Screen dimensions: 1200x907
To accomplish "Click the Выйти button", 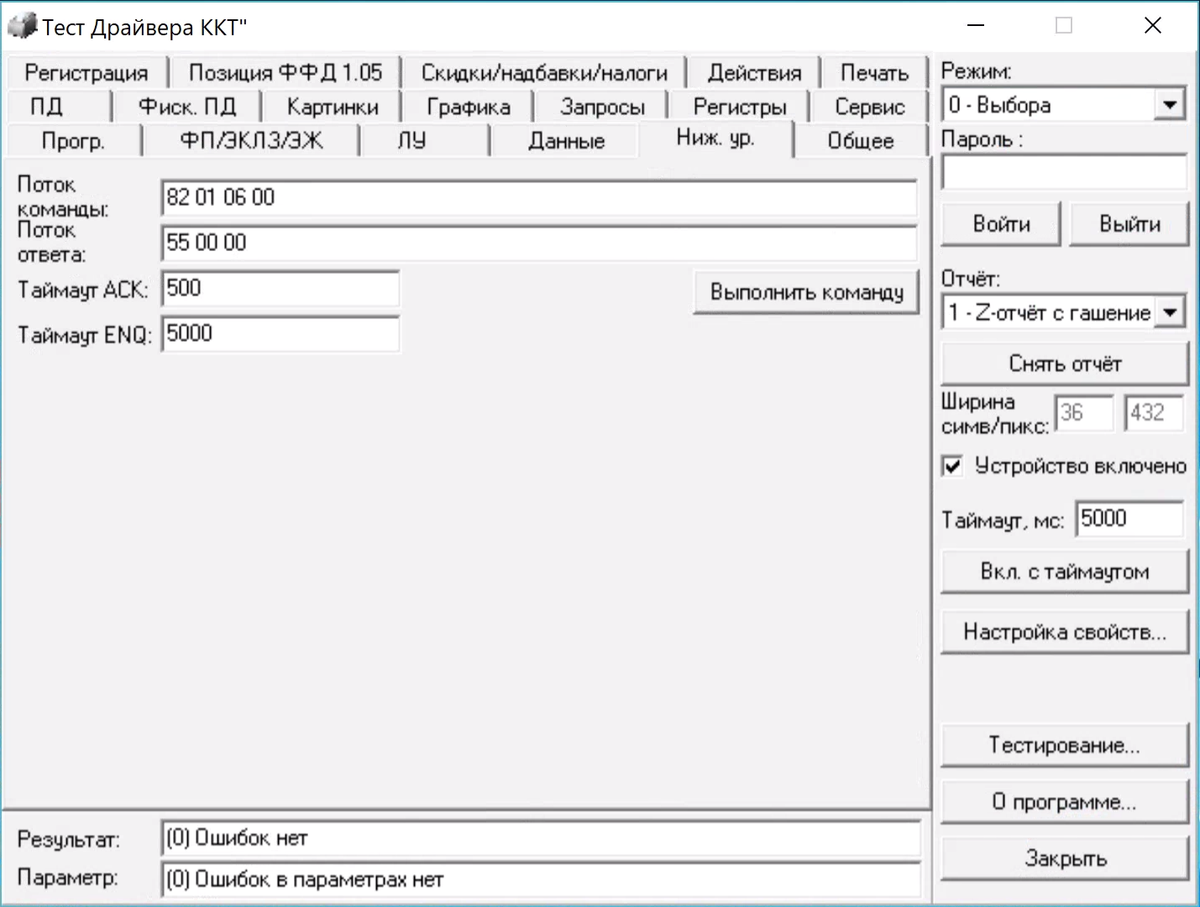I will coord(1129,225).
